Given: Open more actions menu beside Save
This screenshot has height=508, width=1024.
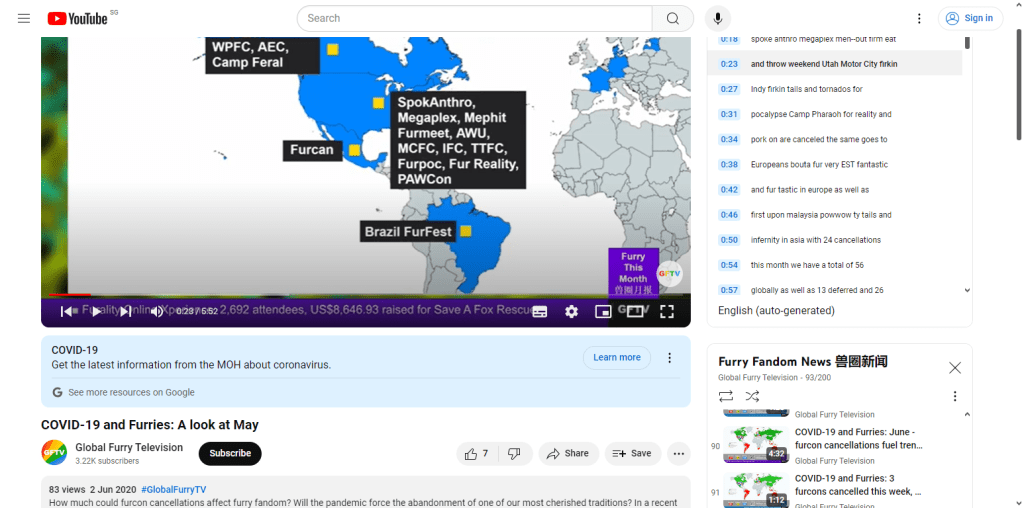Looking at the screenshot, I should pos(679,453).
